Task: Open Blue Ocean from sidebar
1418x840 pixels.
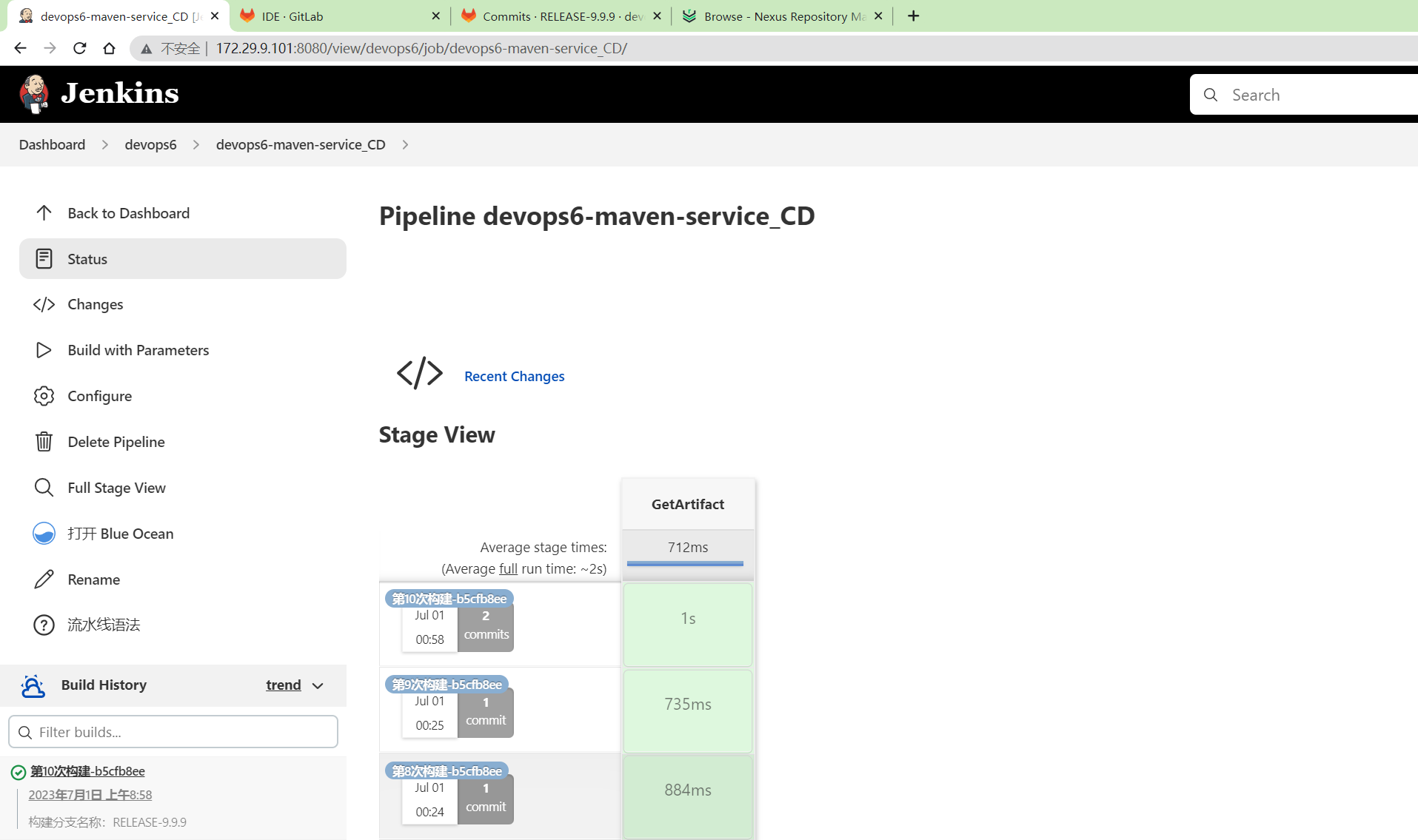Action: (x=120, y=534)
